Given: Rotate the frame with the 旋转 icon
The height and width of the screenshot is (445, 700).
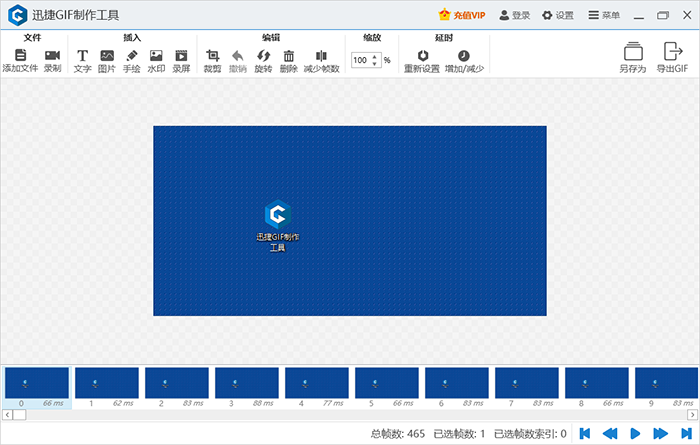Looking at the screenshot, I should [263, 57].
